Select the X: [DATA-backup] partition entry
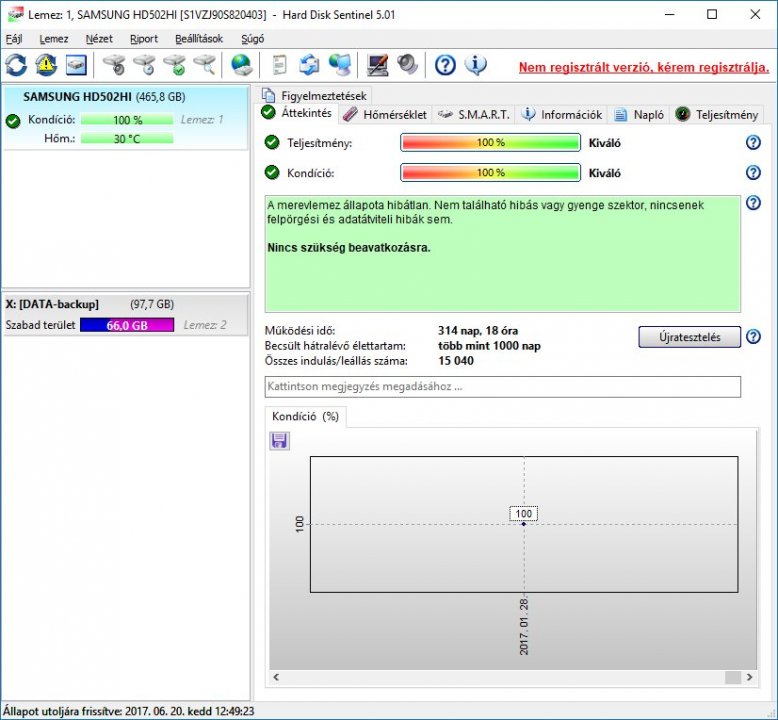778x720 pixels. pyautogui.click(x=126, y=315)
